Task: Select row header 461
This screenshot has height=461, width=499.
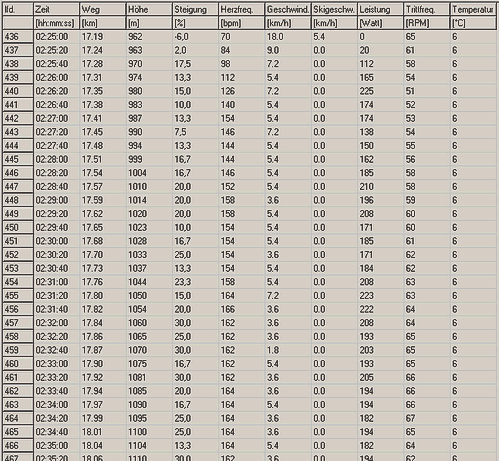Action: click(x=18, y=377)
